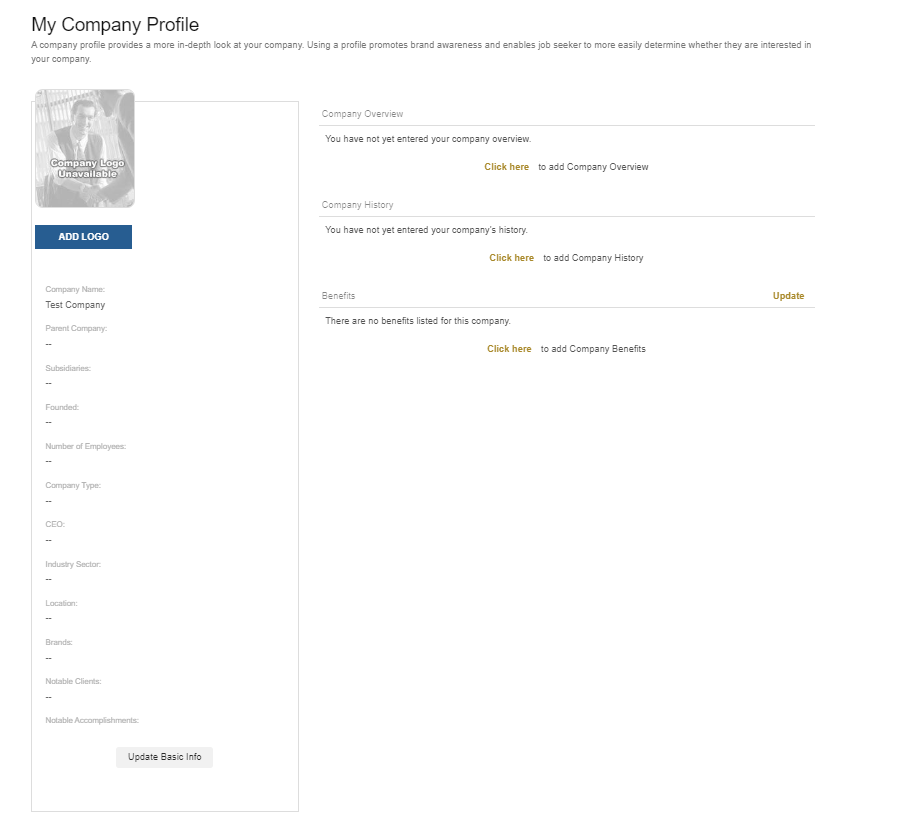Click the ADD LOGO button

(83, 237)
